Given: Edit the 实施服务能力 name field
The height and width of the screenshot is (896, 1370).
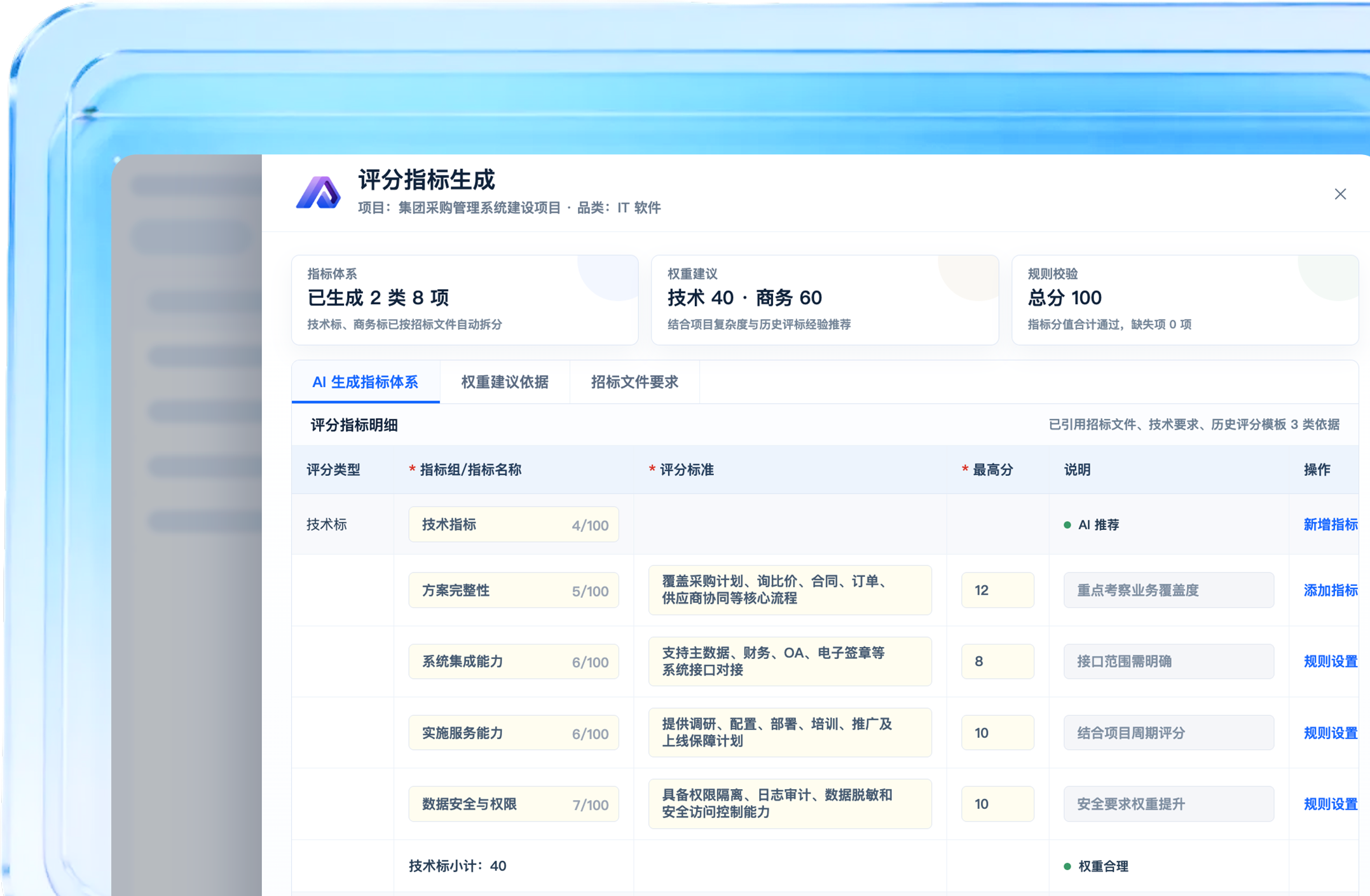Looking at the screenshot, I should [514, 733].
